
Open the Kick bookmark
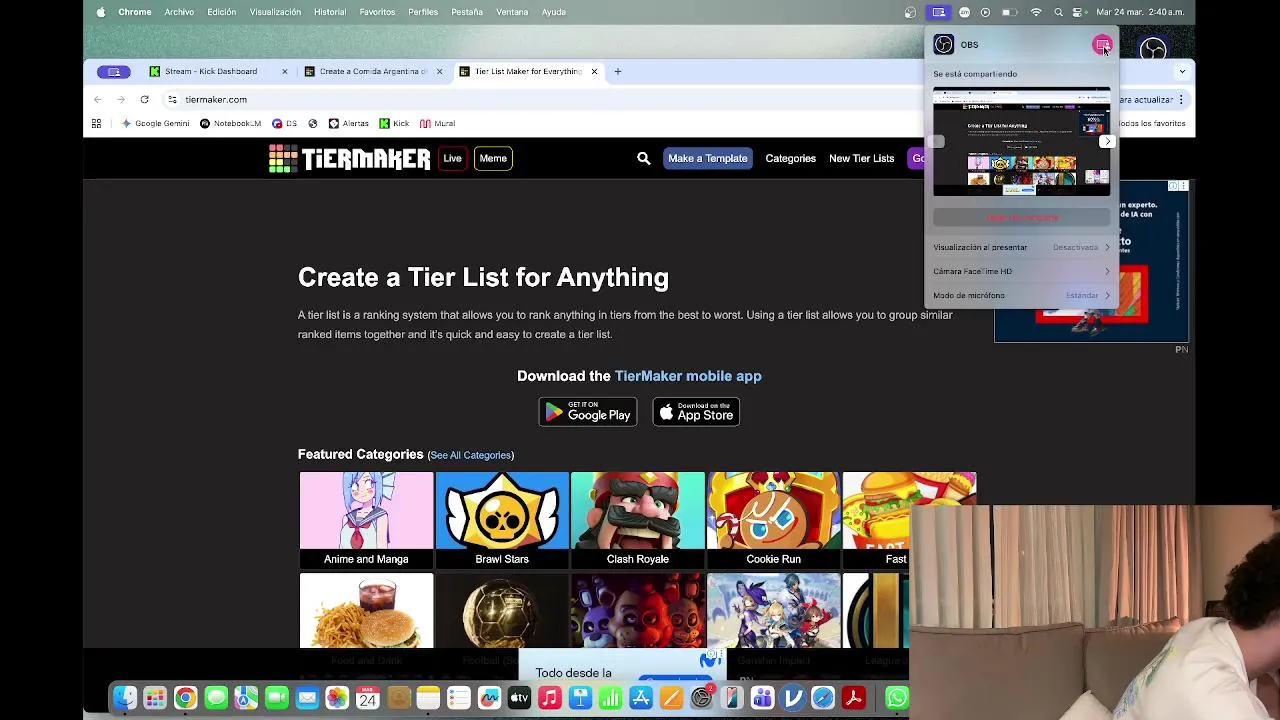tap(394, 123)
